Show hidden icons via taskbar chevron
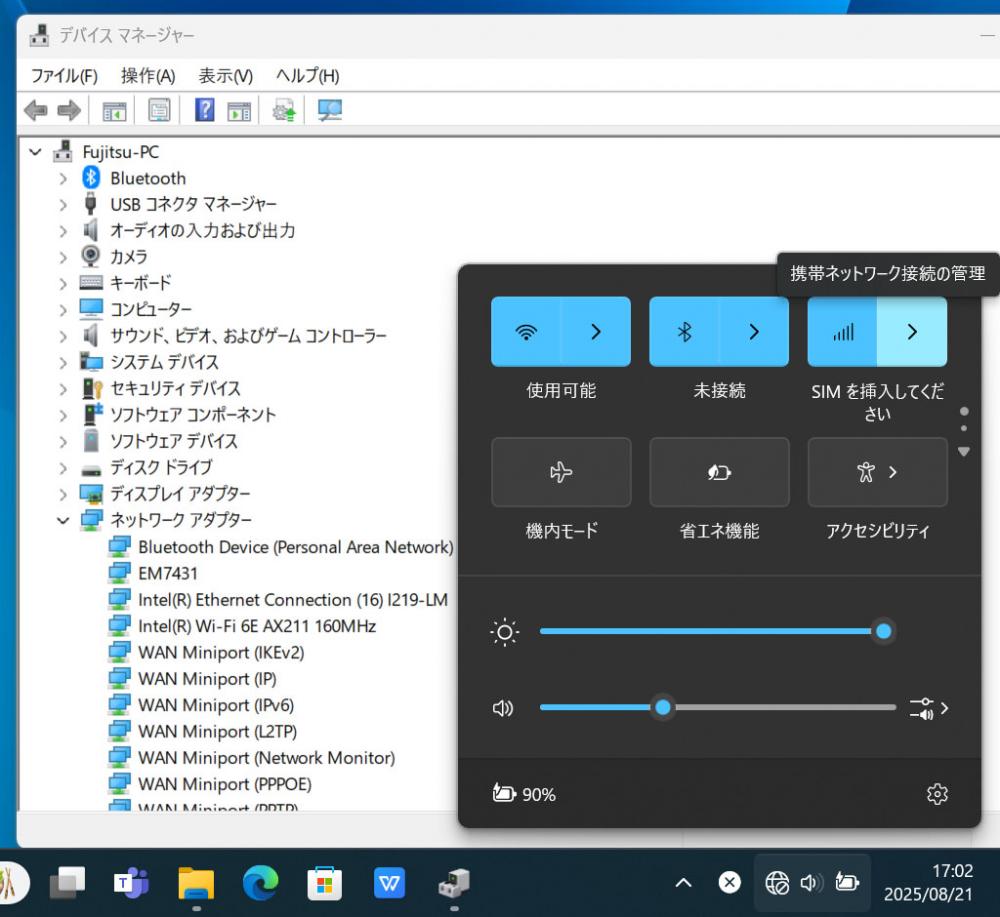 point(683,883)
